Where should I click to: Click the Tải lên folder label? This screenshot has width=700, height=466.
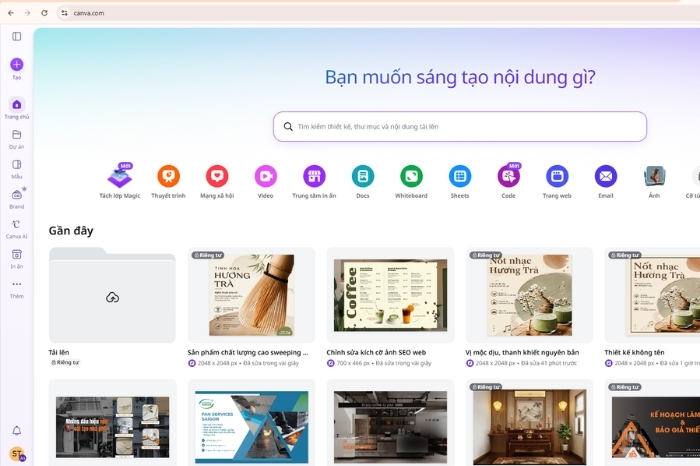pos(59,353)
